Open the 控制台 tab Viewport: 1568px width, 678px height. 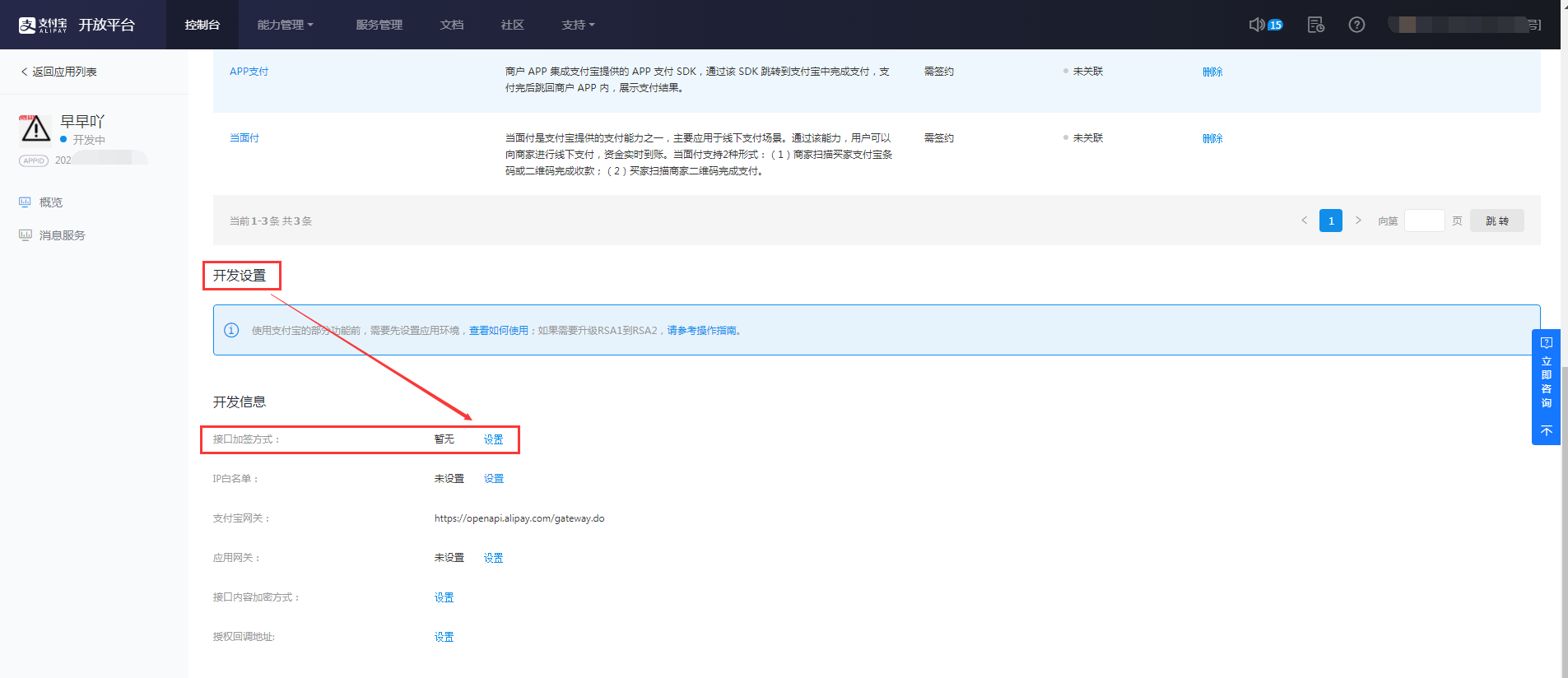(x=202, y=25)
